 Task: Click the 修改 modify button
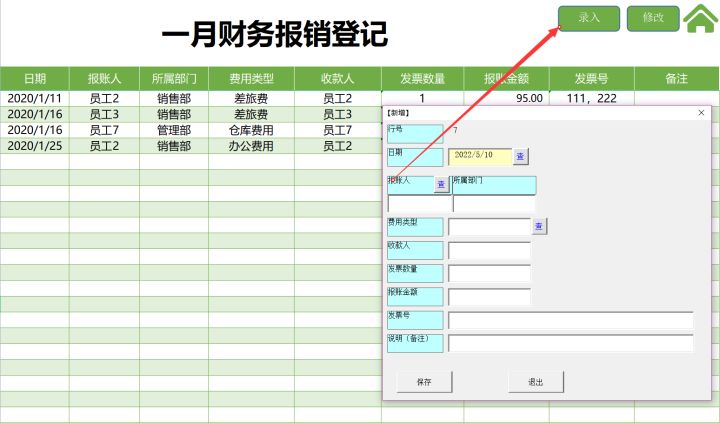click(x=653, y=18)
